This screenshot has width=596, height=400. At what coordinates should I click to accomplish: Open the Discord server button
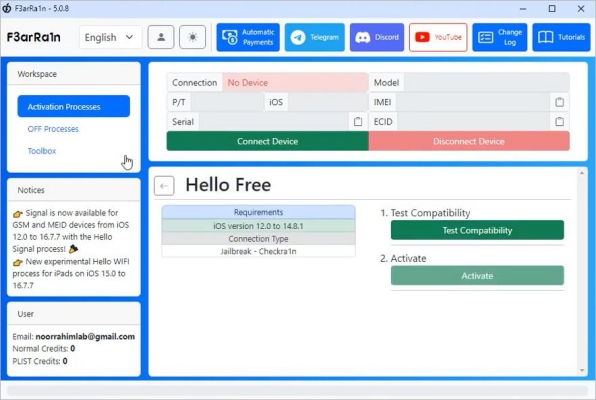(x=377, y=37)
